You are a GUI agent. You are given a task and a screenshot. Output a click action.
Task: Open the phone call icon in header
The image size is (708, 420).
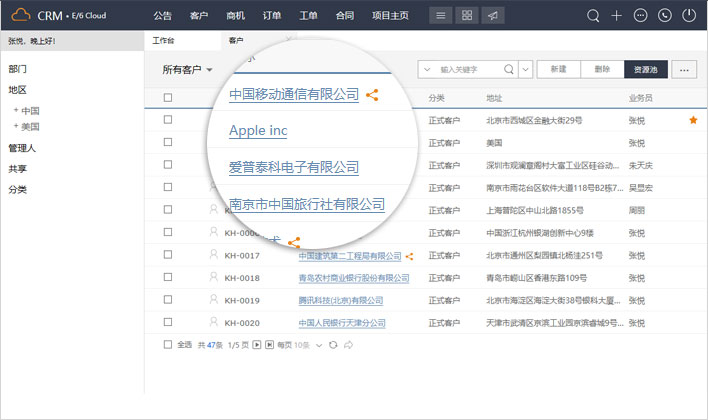pos(665,16)
